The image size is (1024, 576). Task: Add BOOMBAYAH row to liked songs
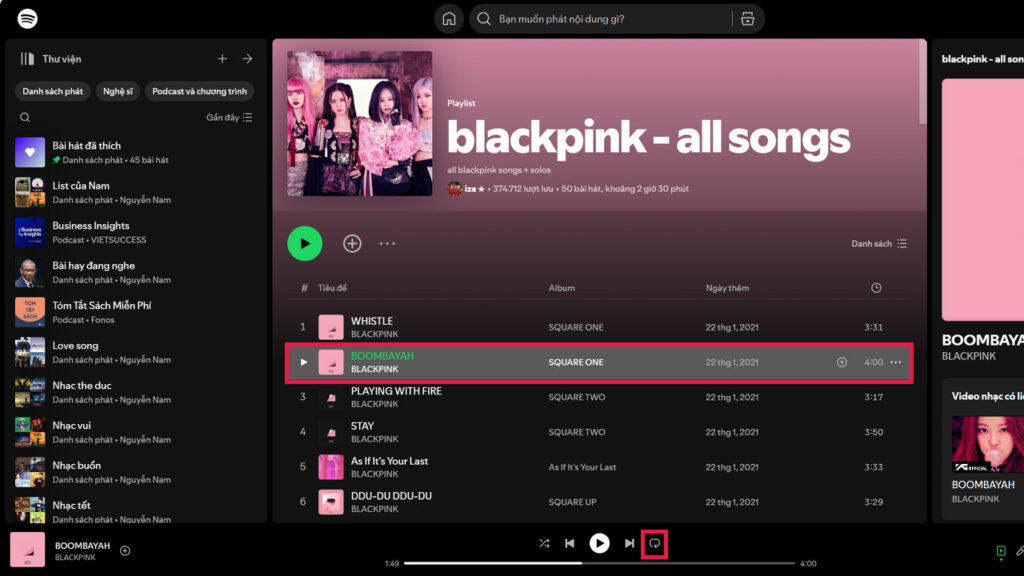click(842, 362)
